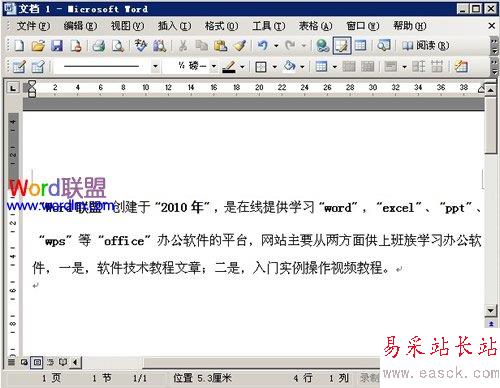Cut selection with the scissors icon
500x388 pixels.
pyautogui.click(x=183, y=46)
